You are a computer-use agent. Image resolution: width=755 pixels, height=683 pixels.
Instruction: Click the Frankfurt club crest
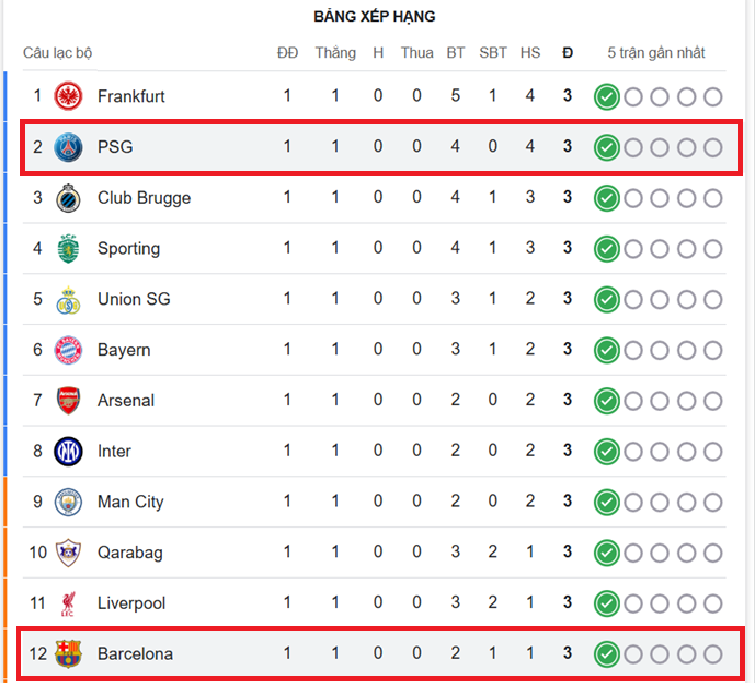pyautogui.click(x=68, y=96)
